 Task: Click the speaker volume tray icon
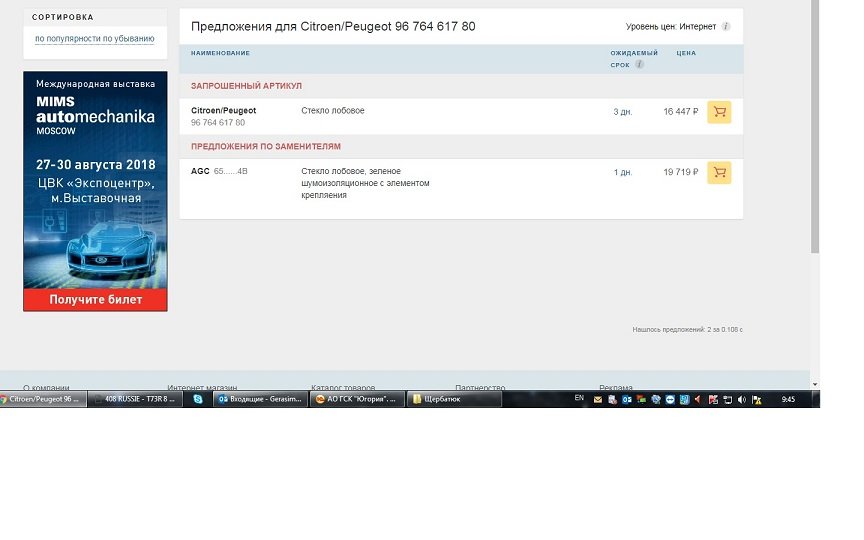(x=742, y=399)
